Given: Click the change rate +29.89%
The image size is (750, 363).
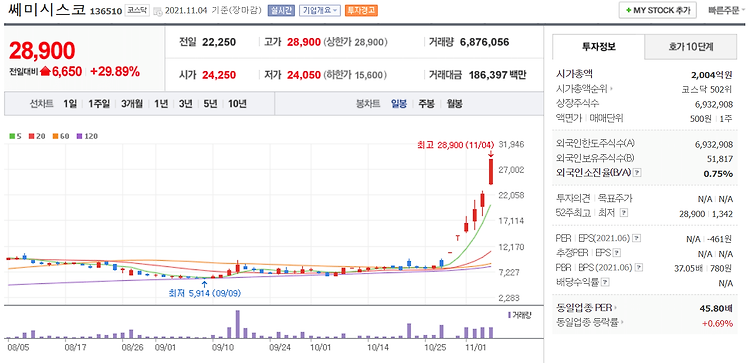Looking at the screenshot, I should [115, 72].
